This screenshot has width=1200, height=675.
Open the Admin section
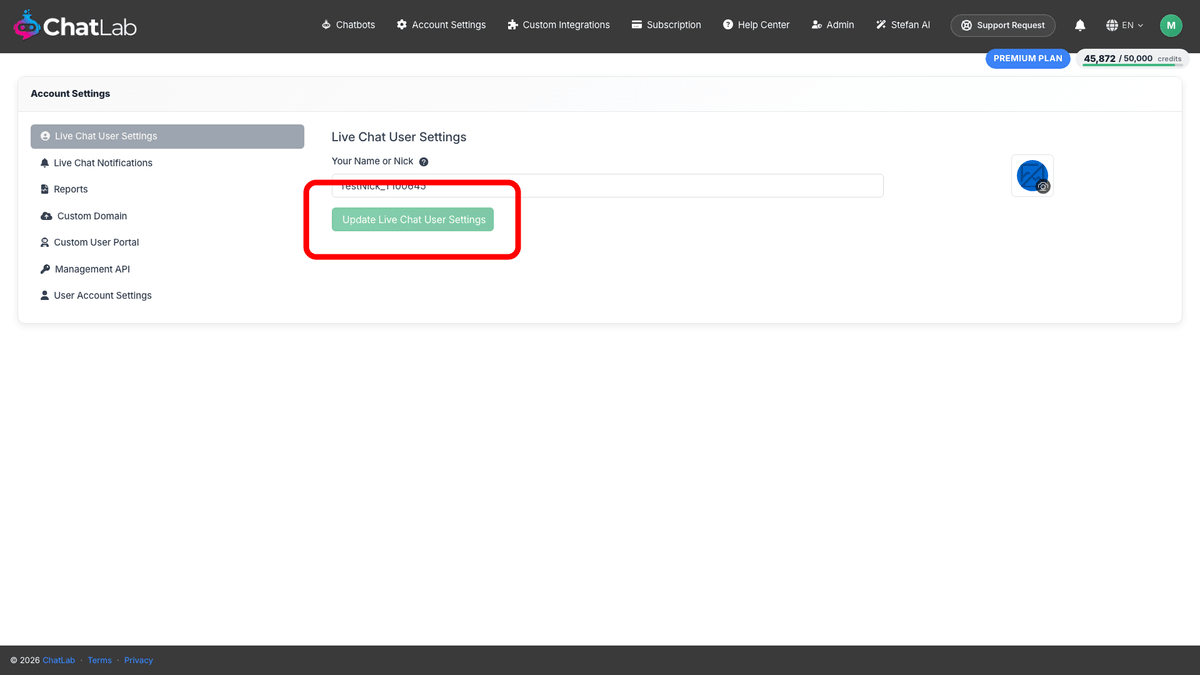[x=833, y=25]
